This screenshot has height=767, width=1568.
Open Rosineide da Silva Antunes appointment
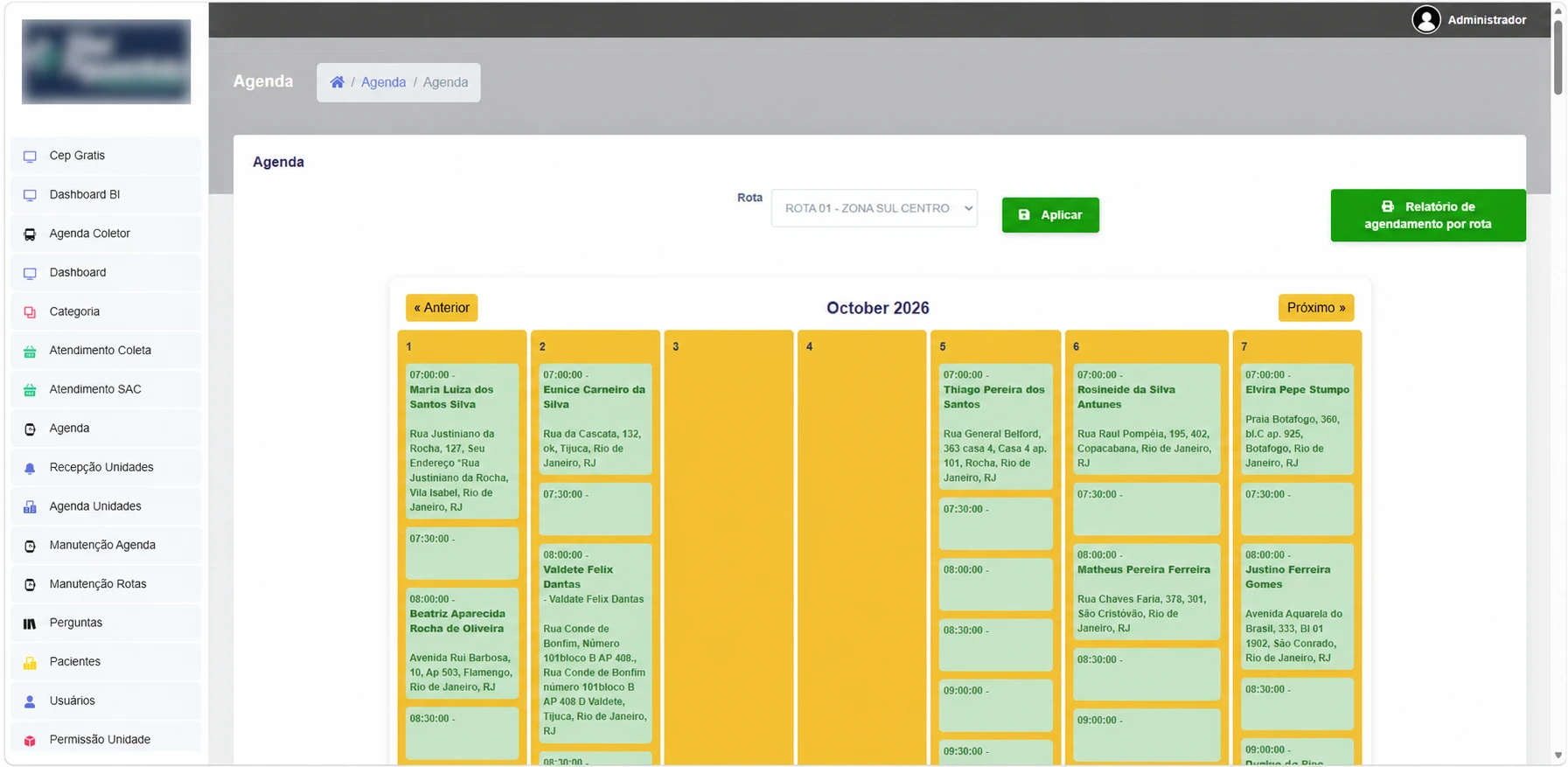1146,419
